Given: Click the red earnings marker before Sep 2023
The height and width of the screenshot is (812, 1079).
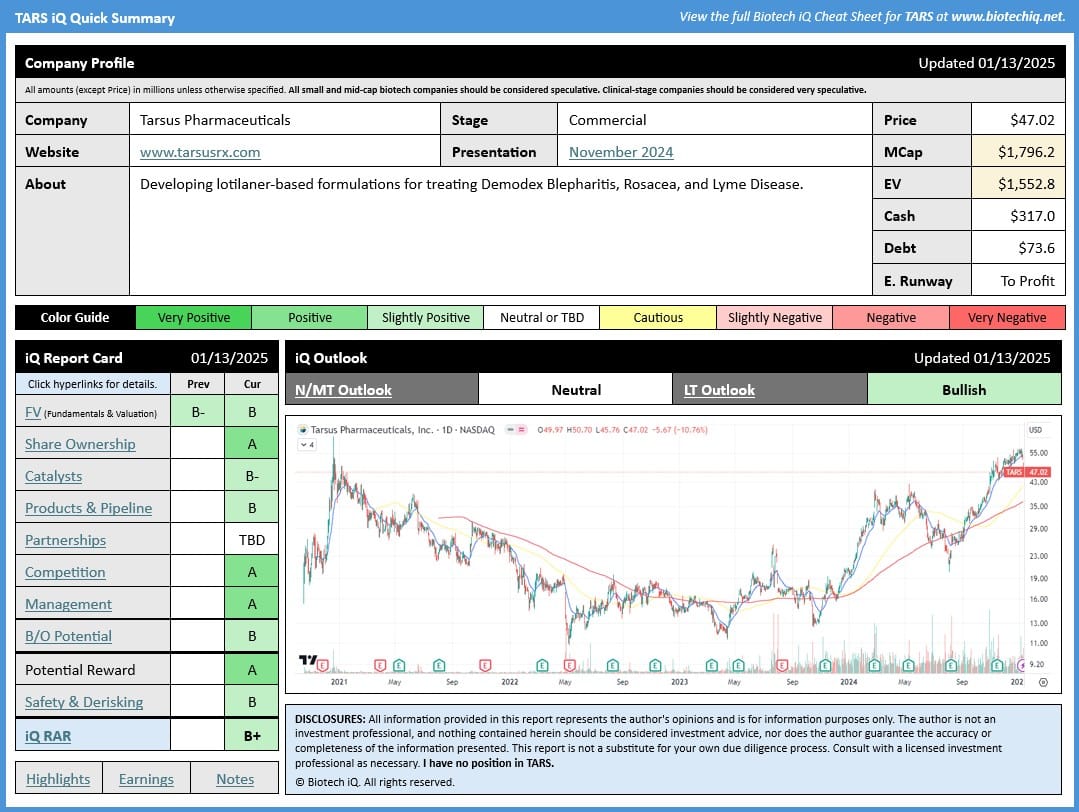Looking at the screenshot, I should pos(782,665).
